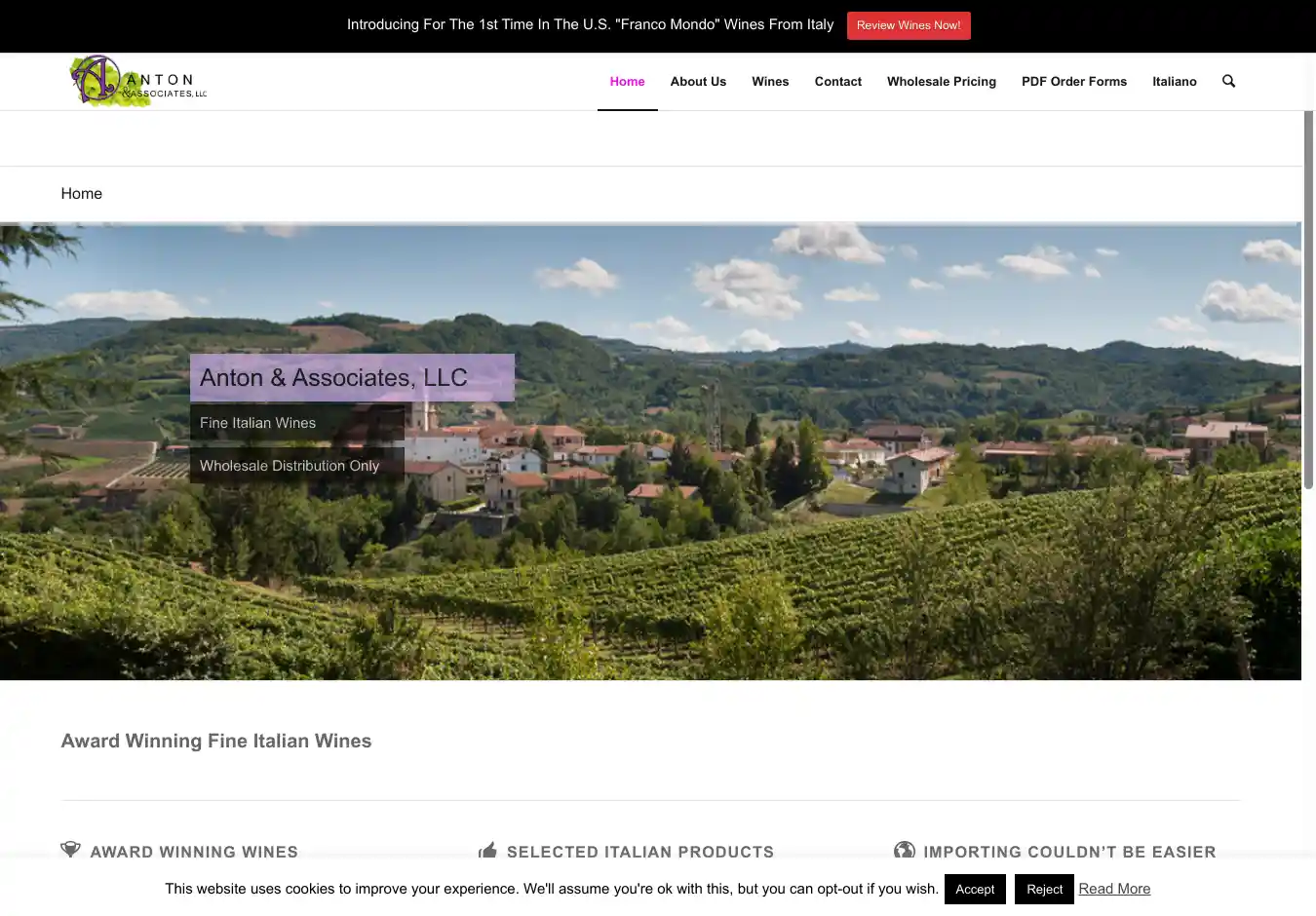Screen dimensions: 1316x916
Task: Accept the cookie notice
Action: tap(975, 889)
